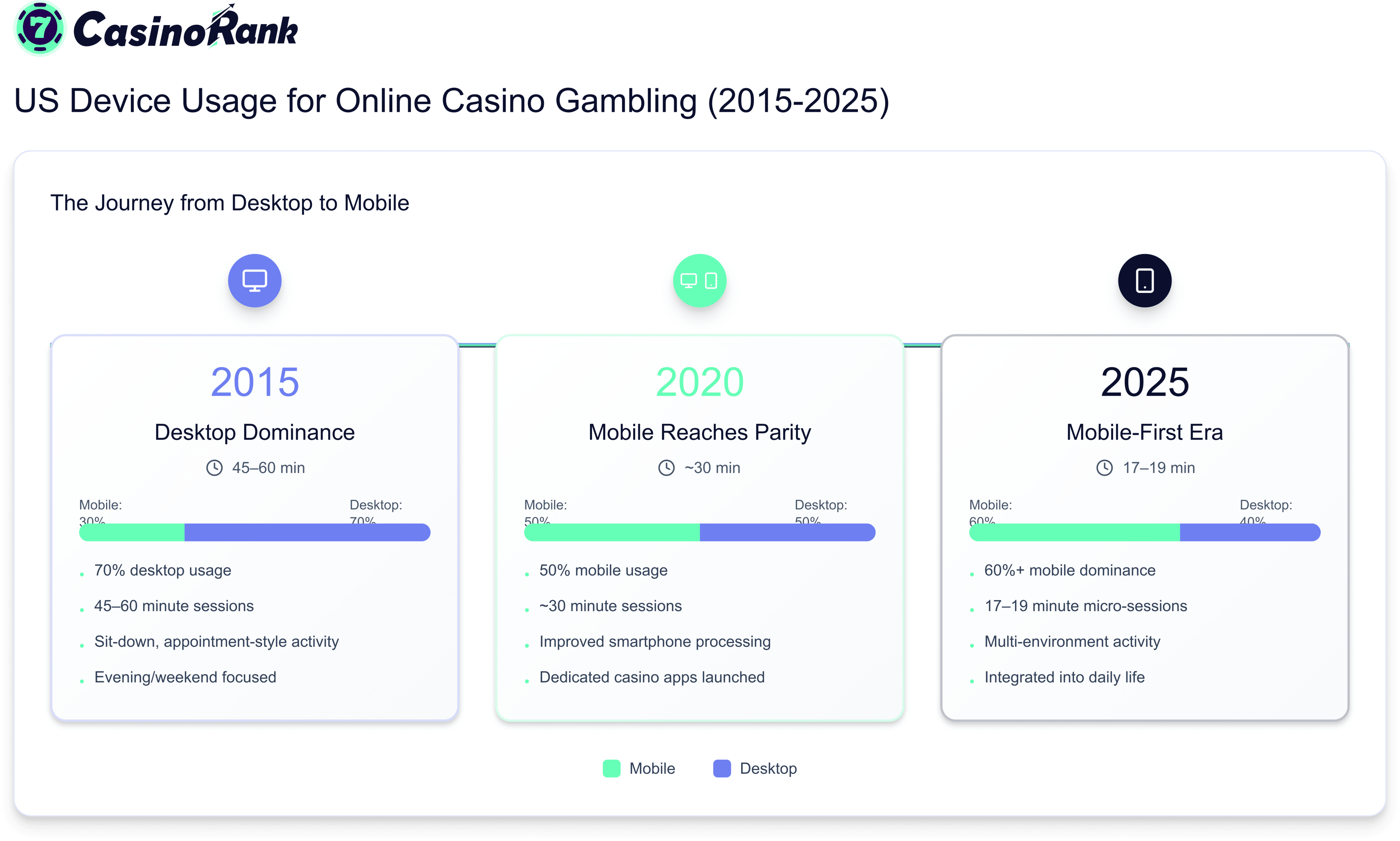Click the dark mobile phone icon above 2025
The height and width of the screenshot is (841, 1400).
1144,280
